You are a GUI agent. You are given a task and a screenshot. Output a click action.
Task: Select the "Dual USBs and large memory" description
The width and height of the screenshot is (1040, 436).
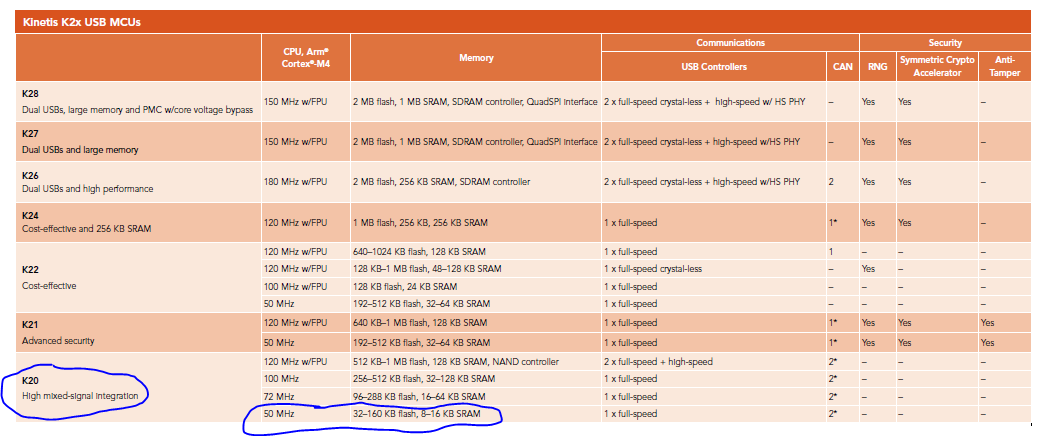80,150
